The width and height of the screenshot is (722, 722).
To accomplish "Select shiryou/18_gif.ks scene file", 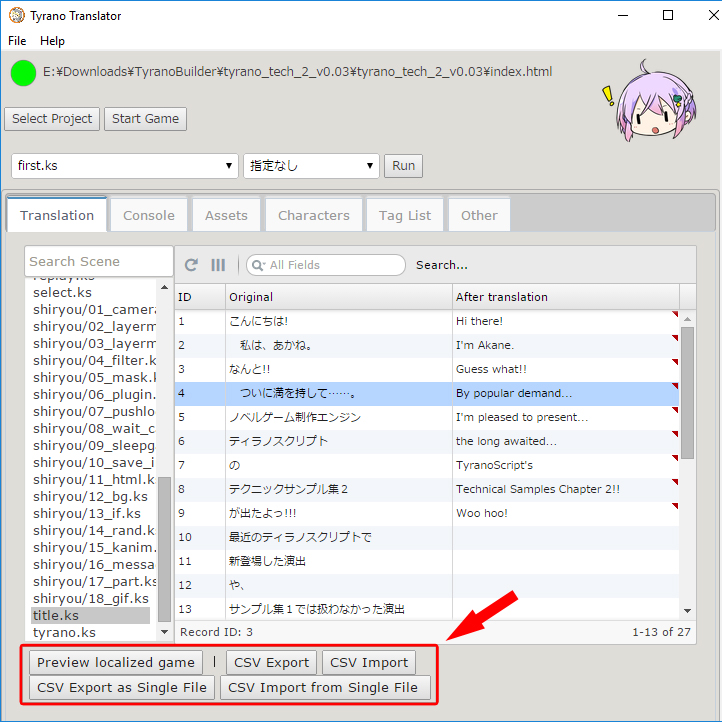I will point(91,598).
